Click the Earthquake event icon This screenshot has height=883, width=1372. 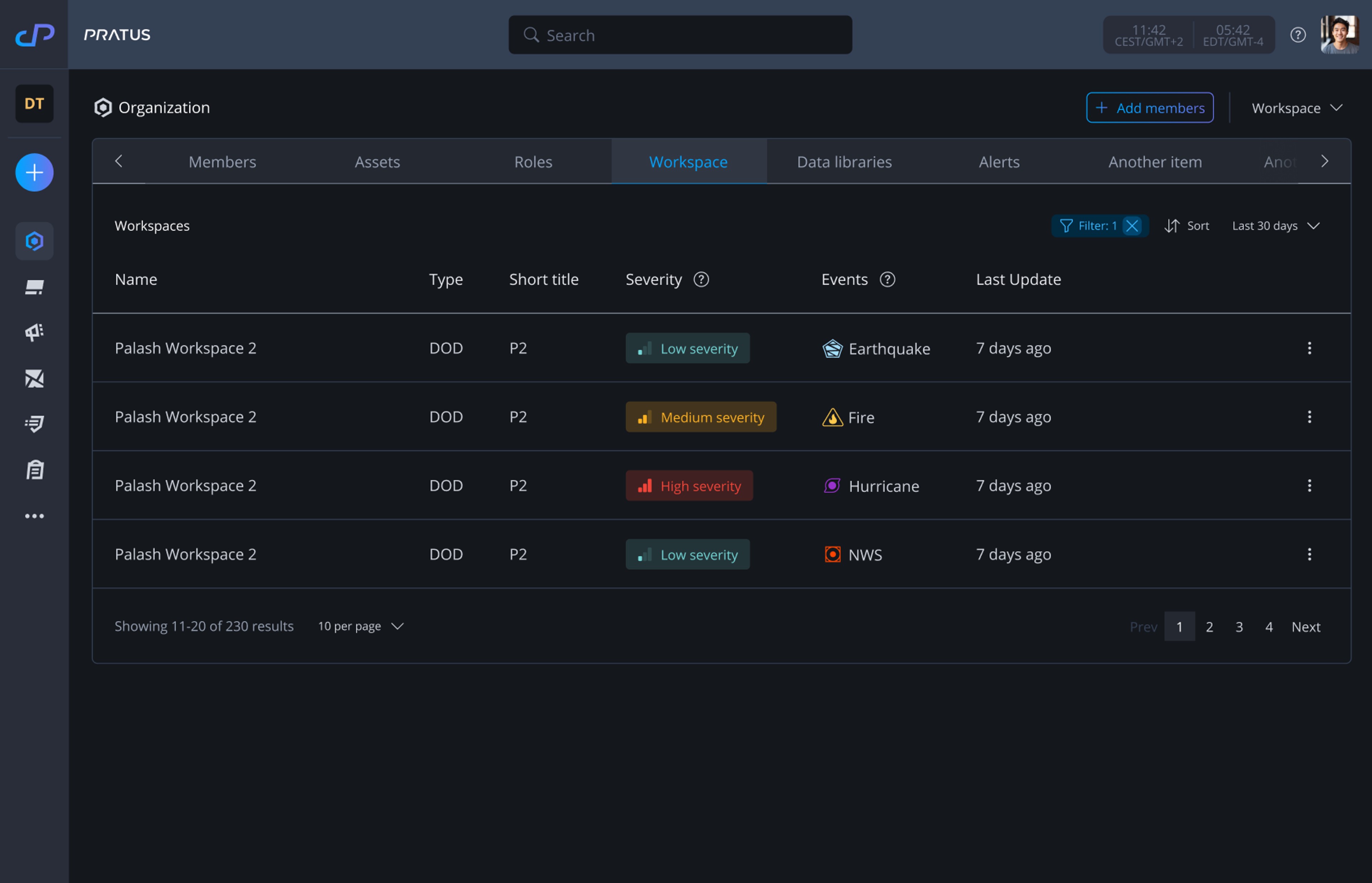tap(832, 349)
